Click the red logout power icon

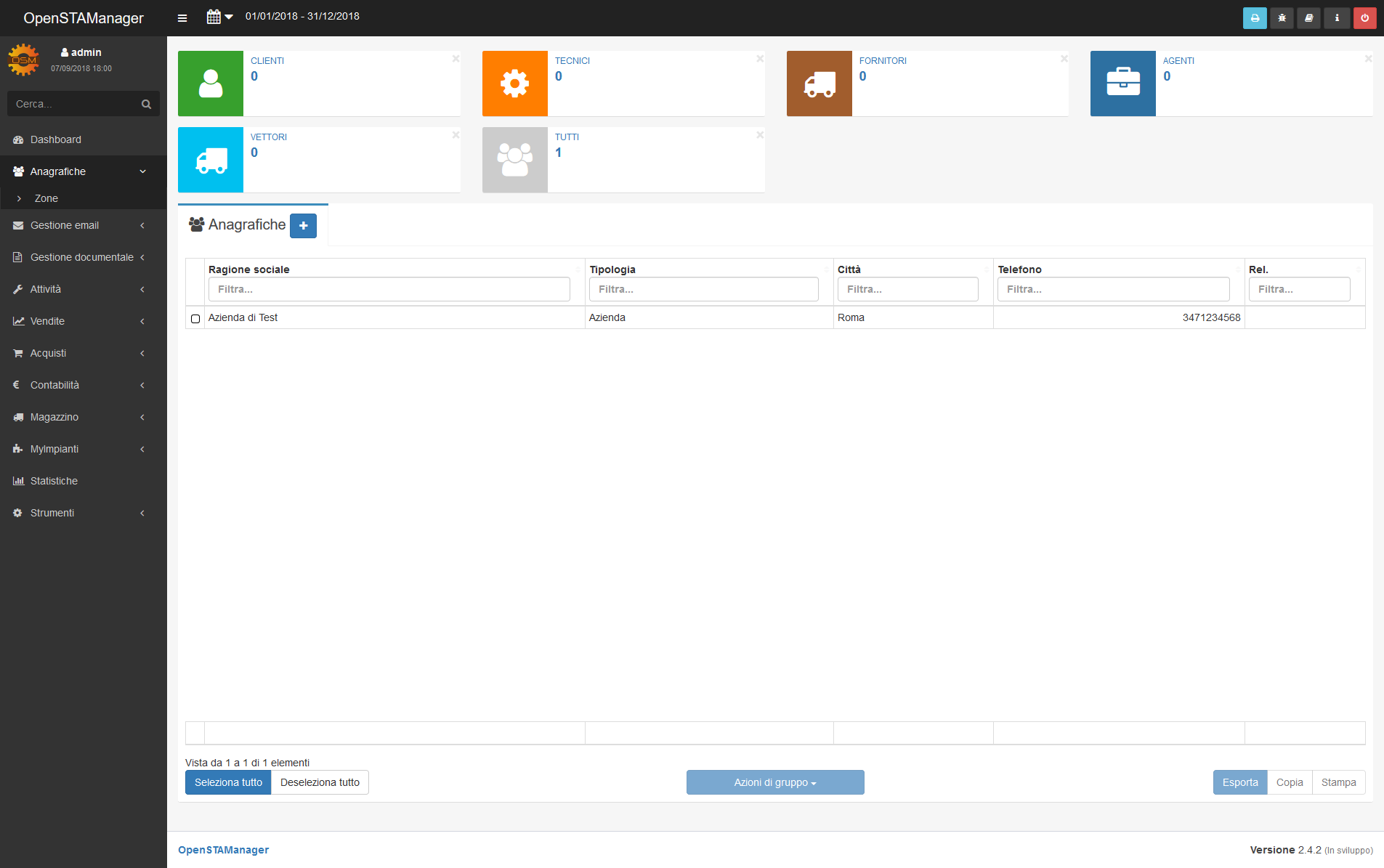[x=1364, y=18]
